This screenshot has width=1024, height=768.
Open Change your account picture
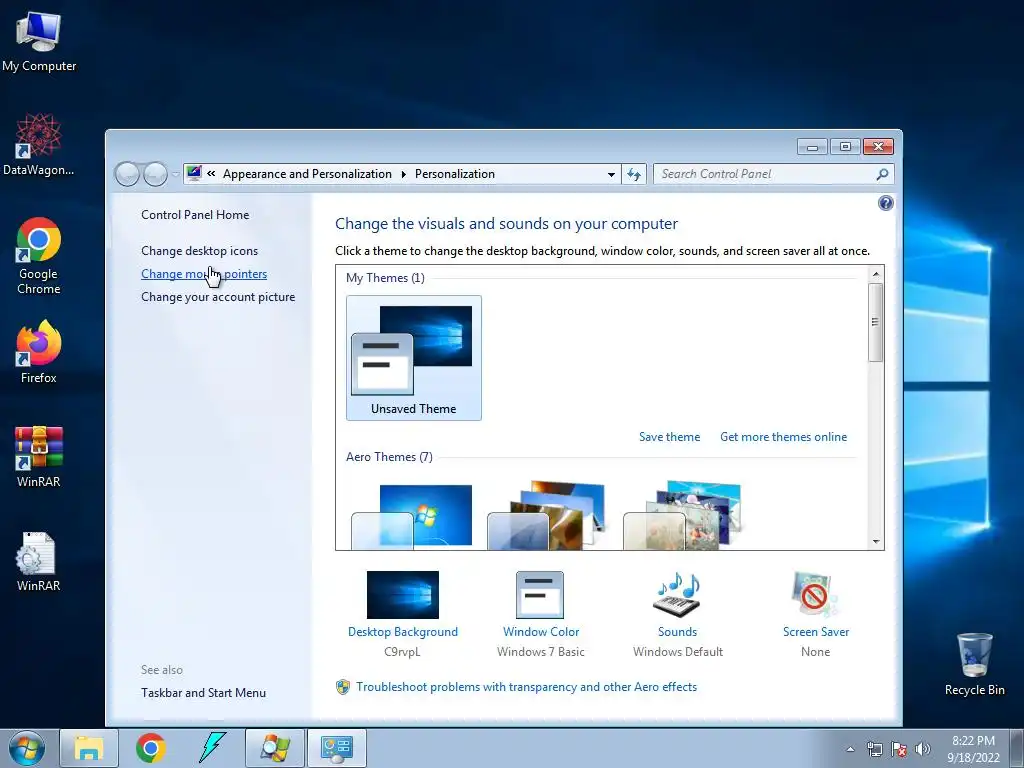218,296
